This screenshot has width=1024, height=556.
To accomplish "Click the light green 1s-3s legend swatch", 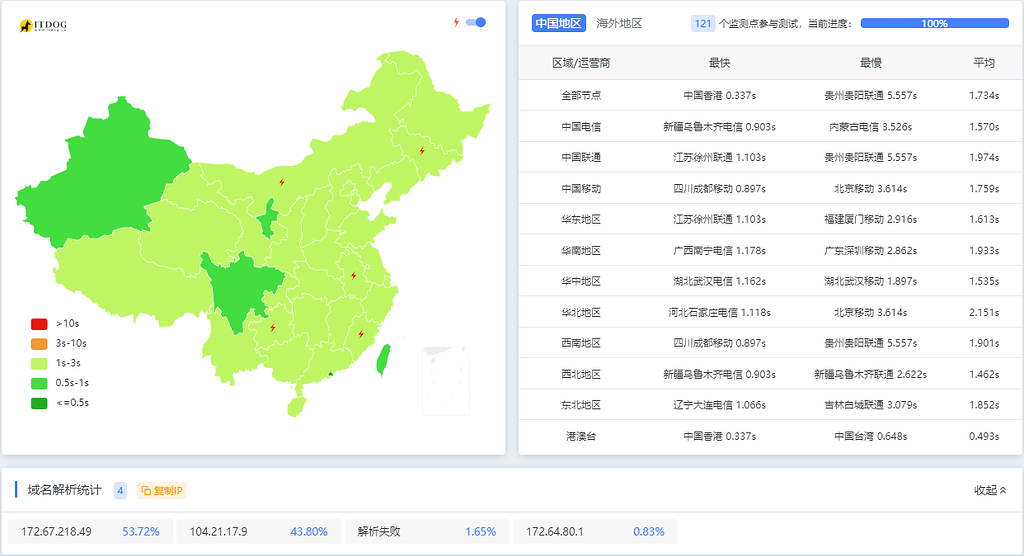I will pyautogui.click(x=39, y=363).
